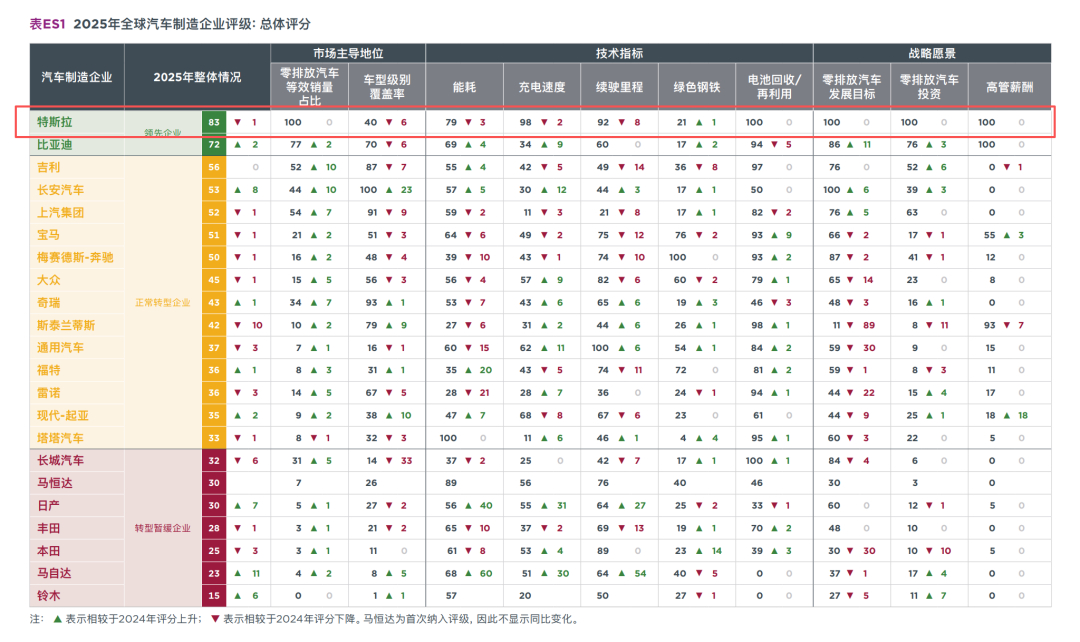
Task: Select the 战略愿景 header group
Action: [932, 53]
